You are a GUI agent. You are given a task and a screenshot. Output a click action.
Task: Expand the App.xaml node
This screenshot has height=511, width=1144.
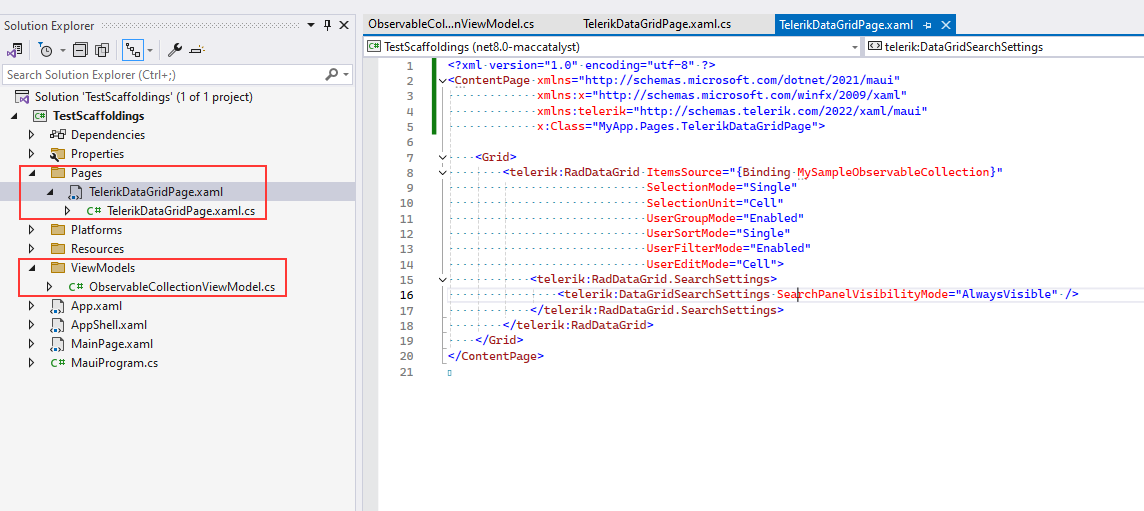32,306
